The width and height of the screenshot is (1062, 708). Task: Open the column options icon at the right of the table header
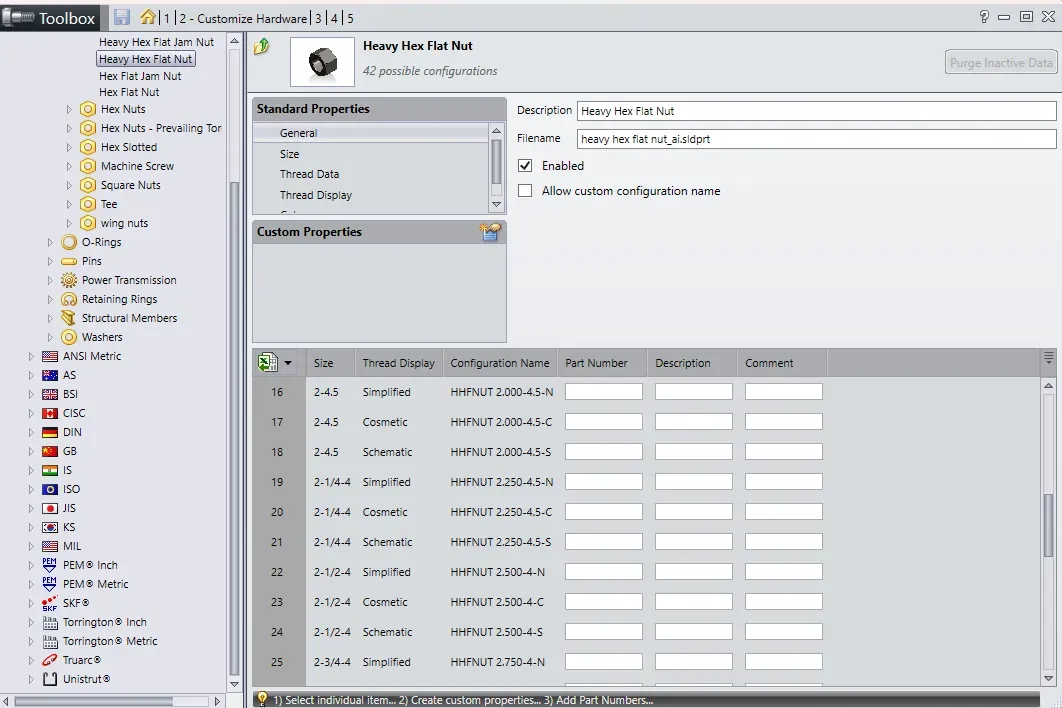tap(1048, 358)
